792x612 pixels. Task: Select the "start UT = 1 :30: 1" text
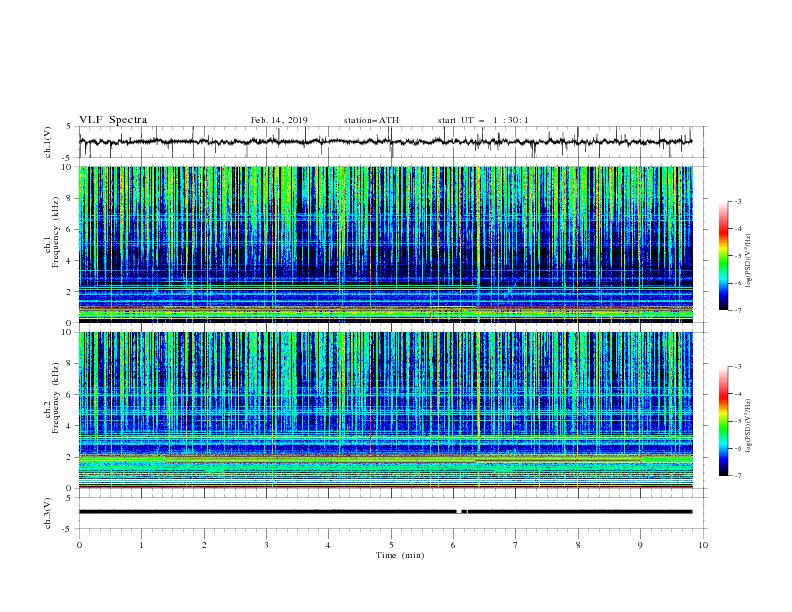(483, 120)
